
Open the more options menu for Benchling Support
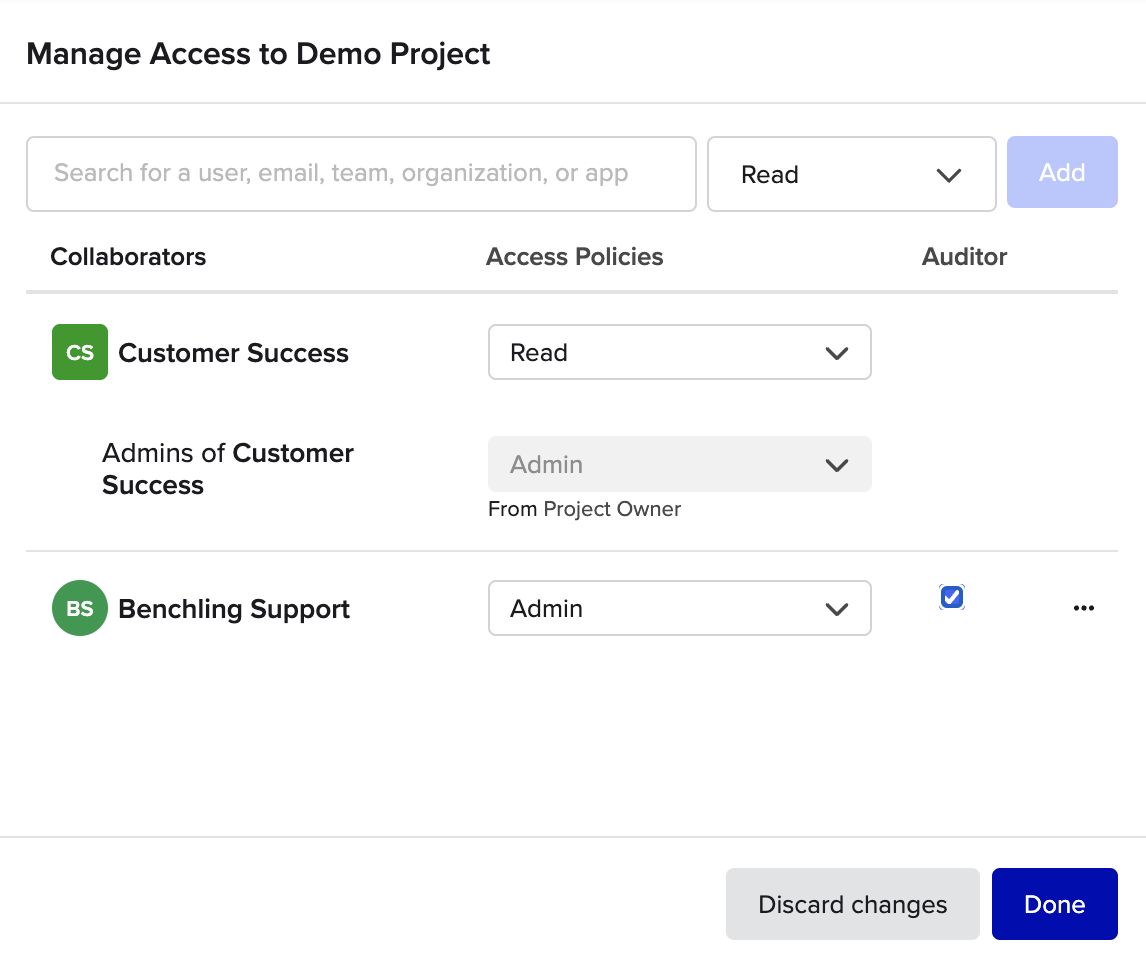[1083, 608]
